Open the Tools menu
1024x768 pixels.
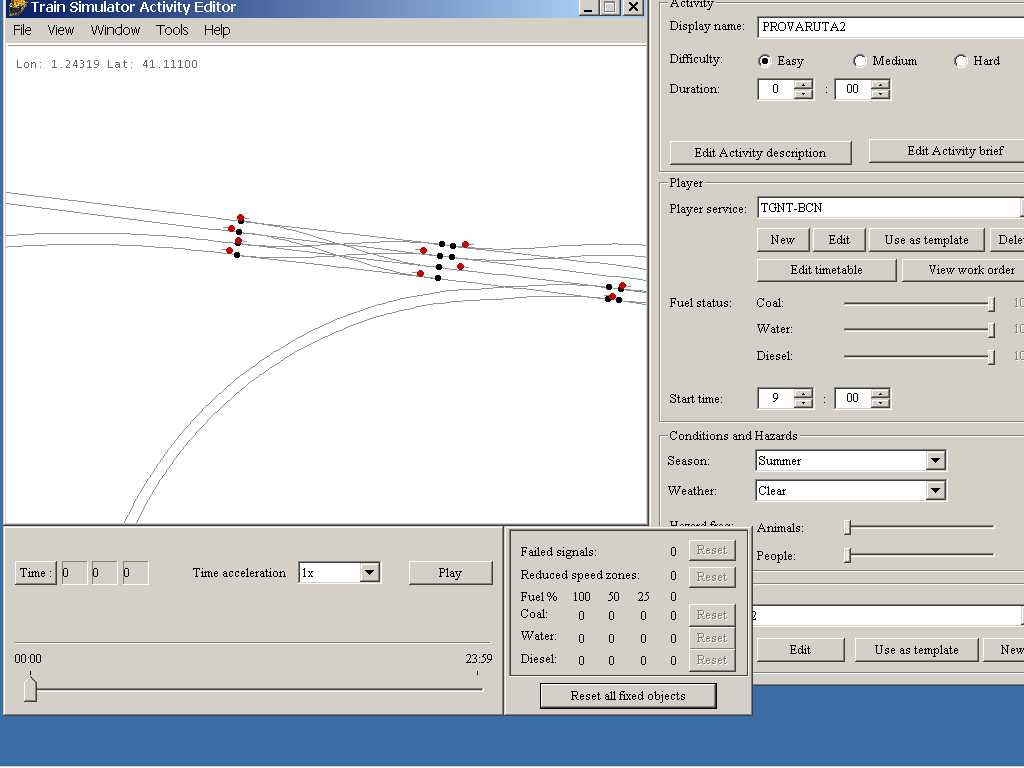[x=172, y=30]
